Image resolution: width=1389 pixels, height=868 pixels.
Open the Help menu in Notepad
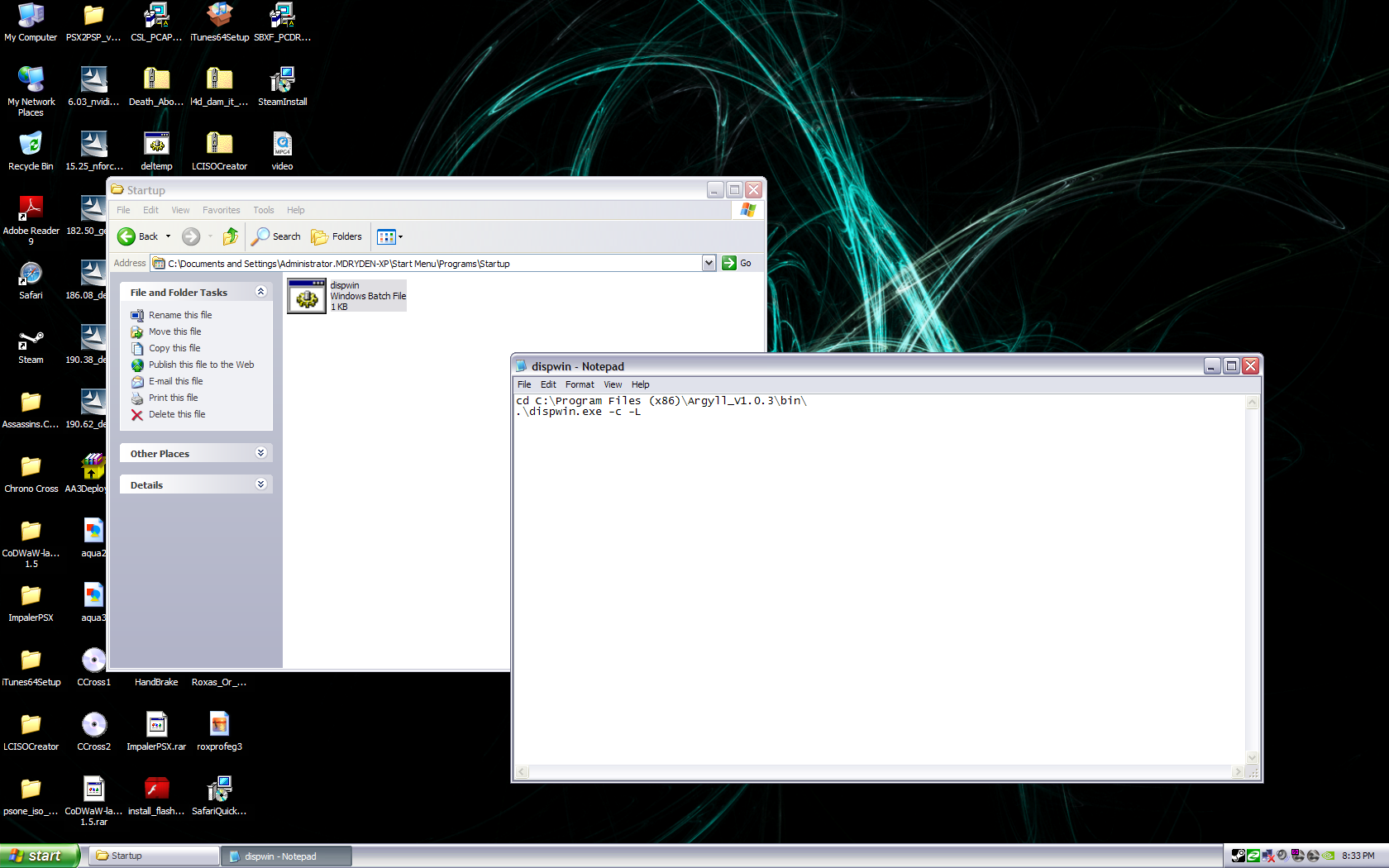point(641,384)
